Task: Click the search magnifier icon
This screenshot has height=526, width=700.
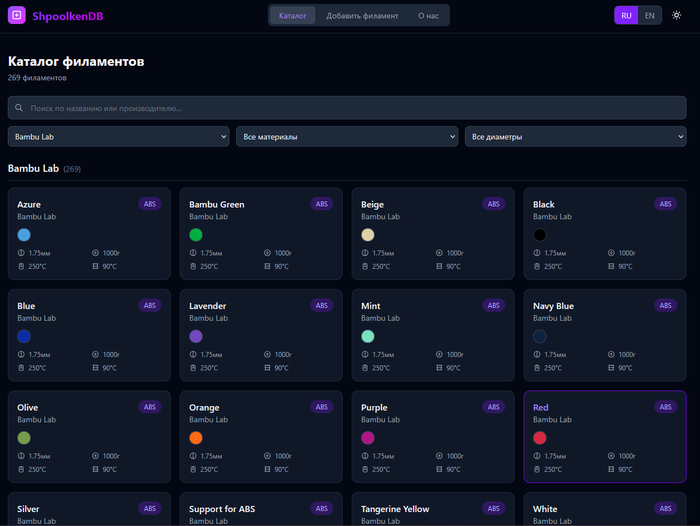Action: (19, 108)
